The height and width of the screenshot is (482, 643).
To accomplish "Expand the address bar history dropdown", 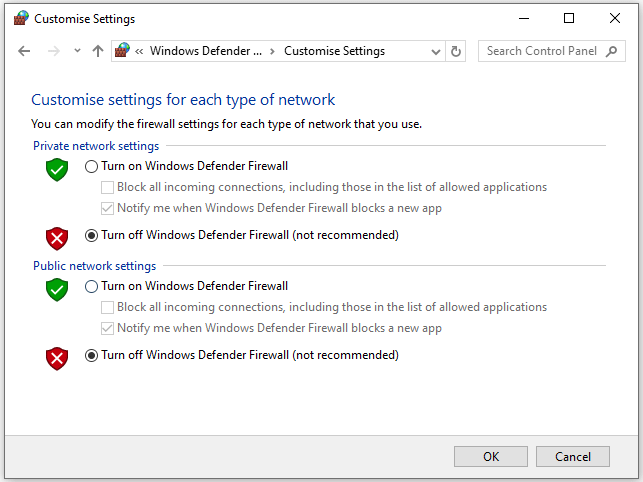I will tap(435, 51).
